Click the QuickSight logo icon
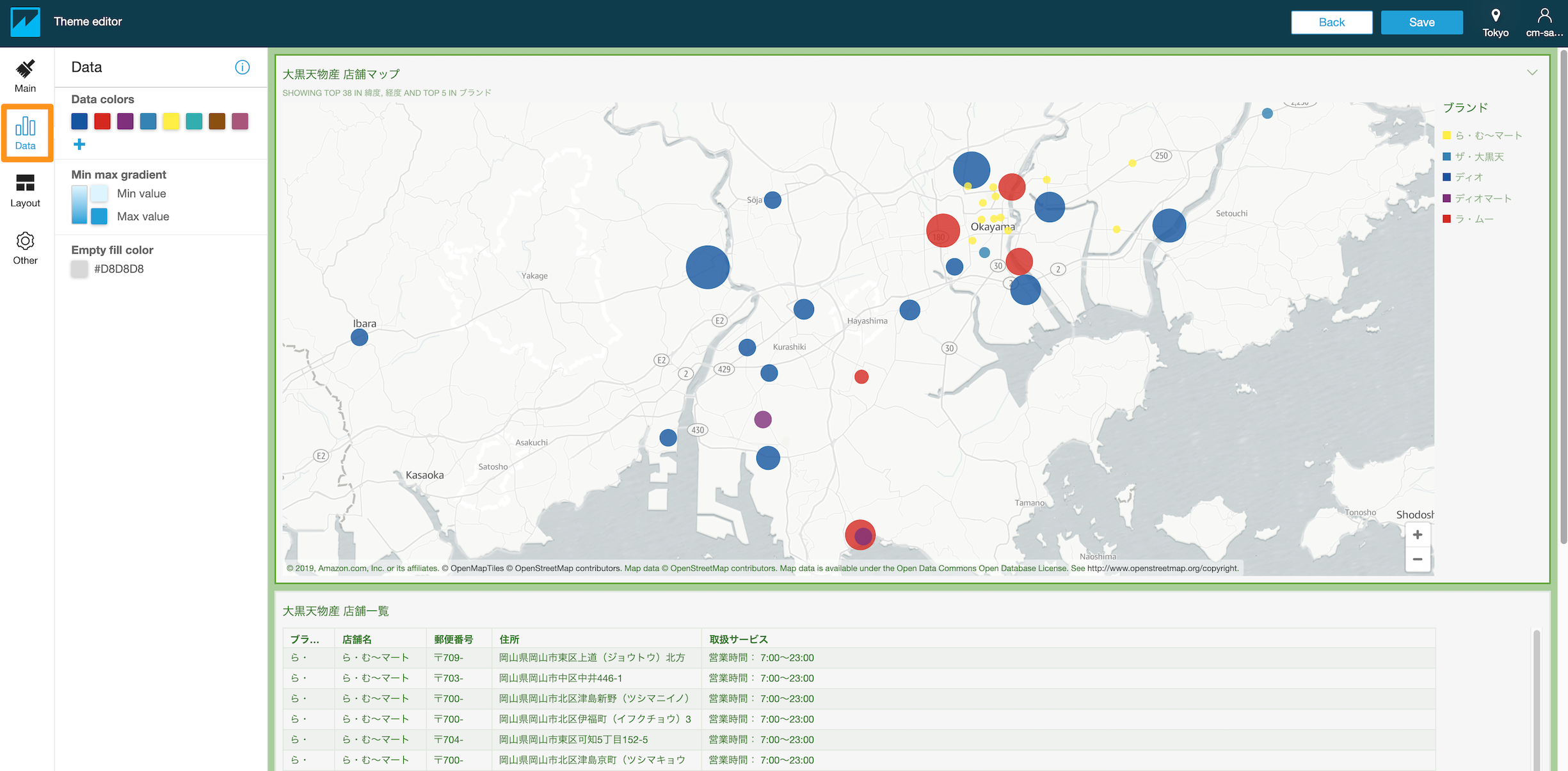The height and width of the screenshot is (771, 1568). [x=26, y=22]
